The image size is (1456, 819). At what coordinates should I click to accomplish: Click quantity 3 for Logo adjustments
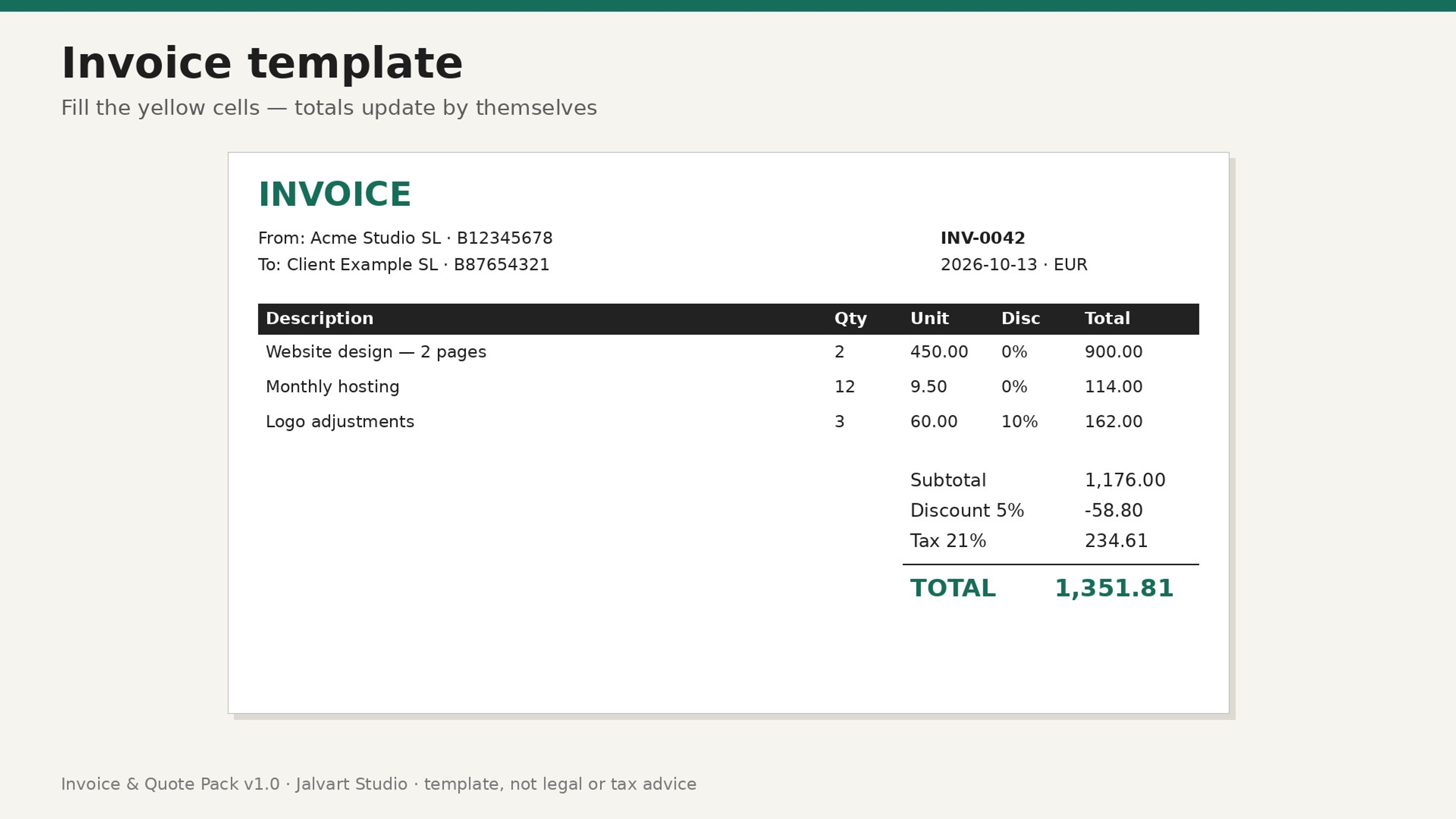click(839, 422)
